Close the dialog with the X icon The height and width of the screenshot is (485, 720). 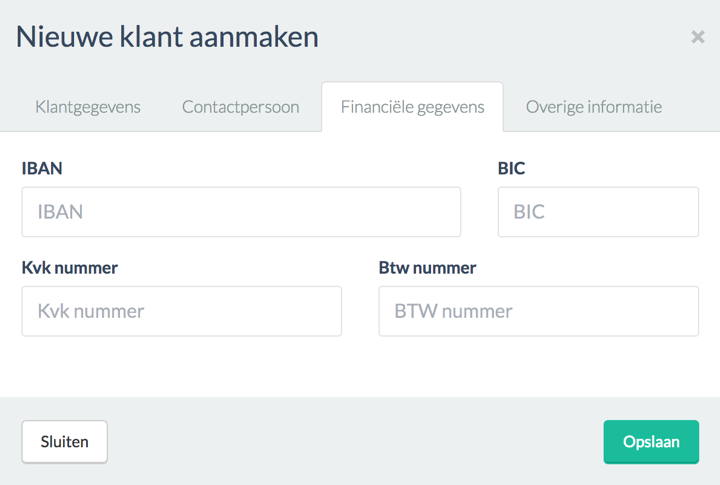tap(697, 37)
